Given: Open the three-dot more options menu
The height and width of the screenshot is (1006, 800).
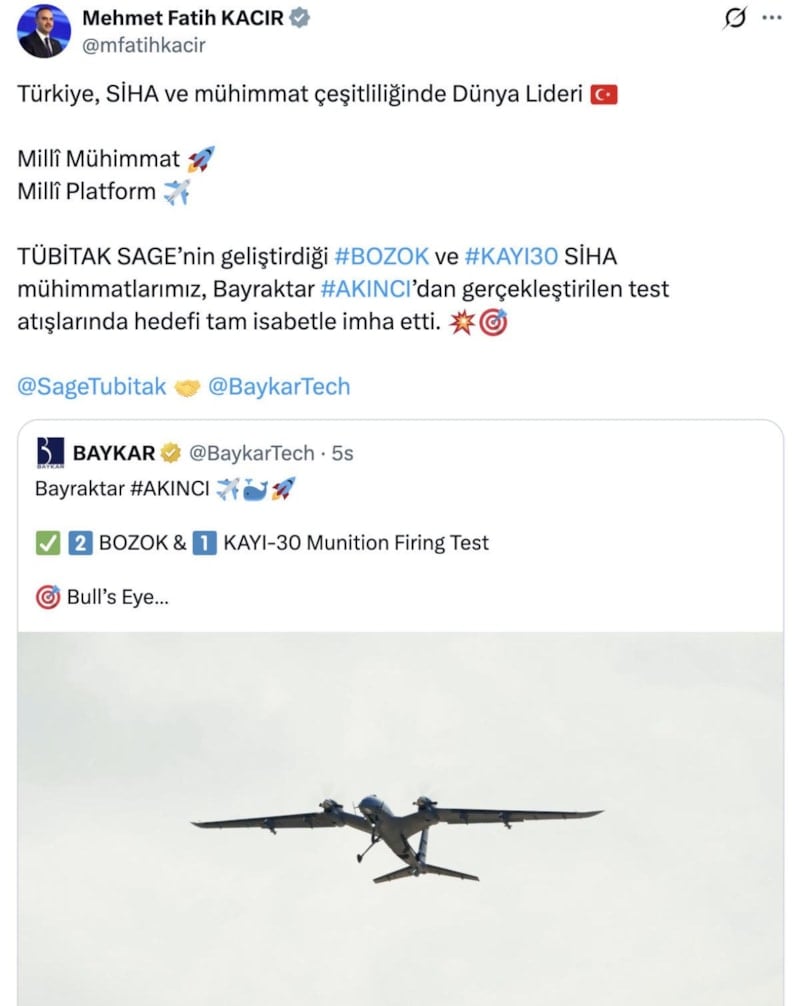Looking at the screenshot, I should point(772,18).
